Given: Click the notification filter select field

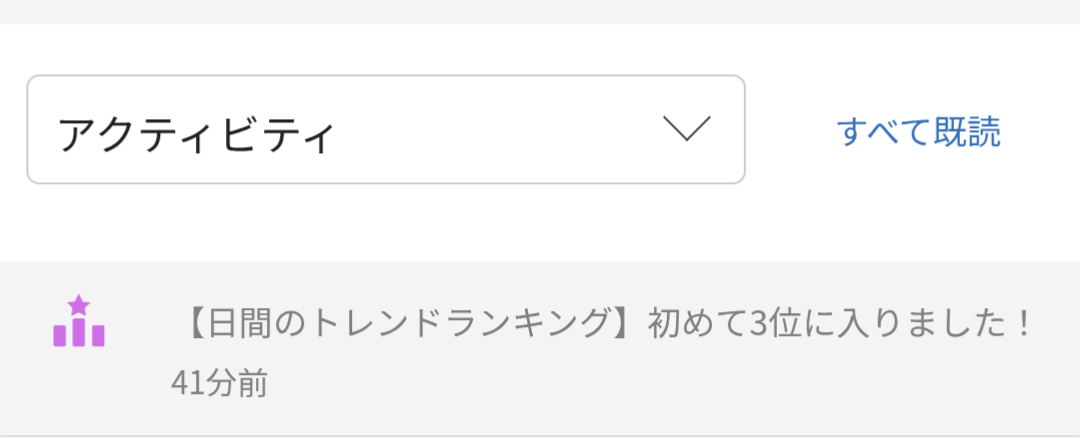Looking at the screenshot, I should coord(385,130).
